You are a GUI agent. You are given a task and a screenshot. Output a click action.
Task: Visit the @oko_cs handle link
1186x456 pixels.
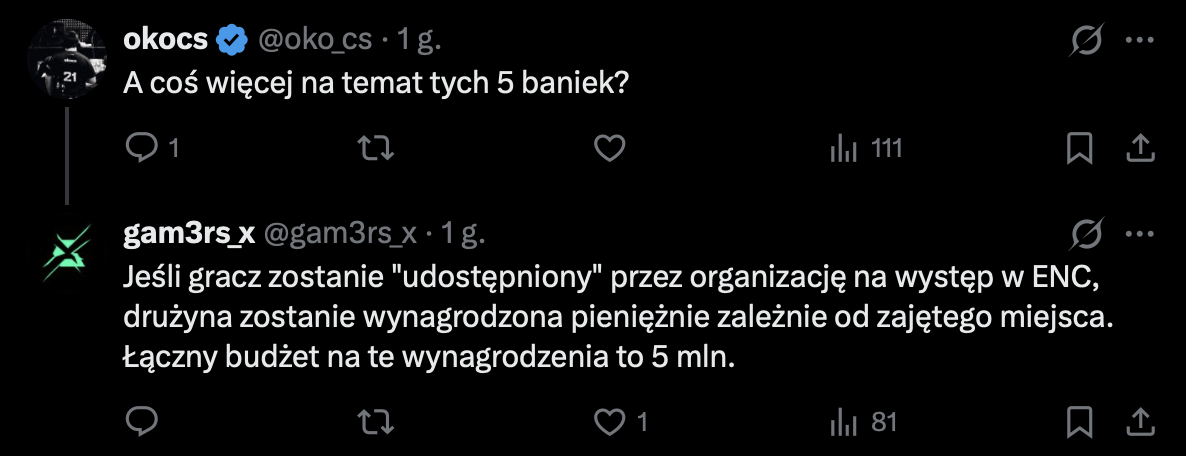pos(315,40)
